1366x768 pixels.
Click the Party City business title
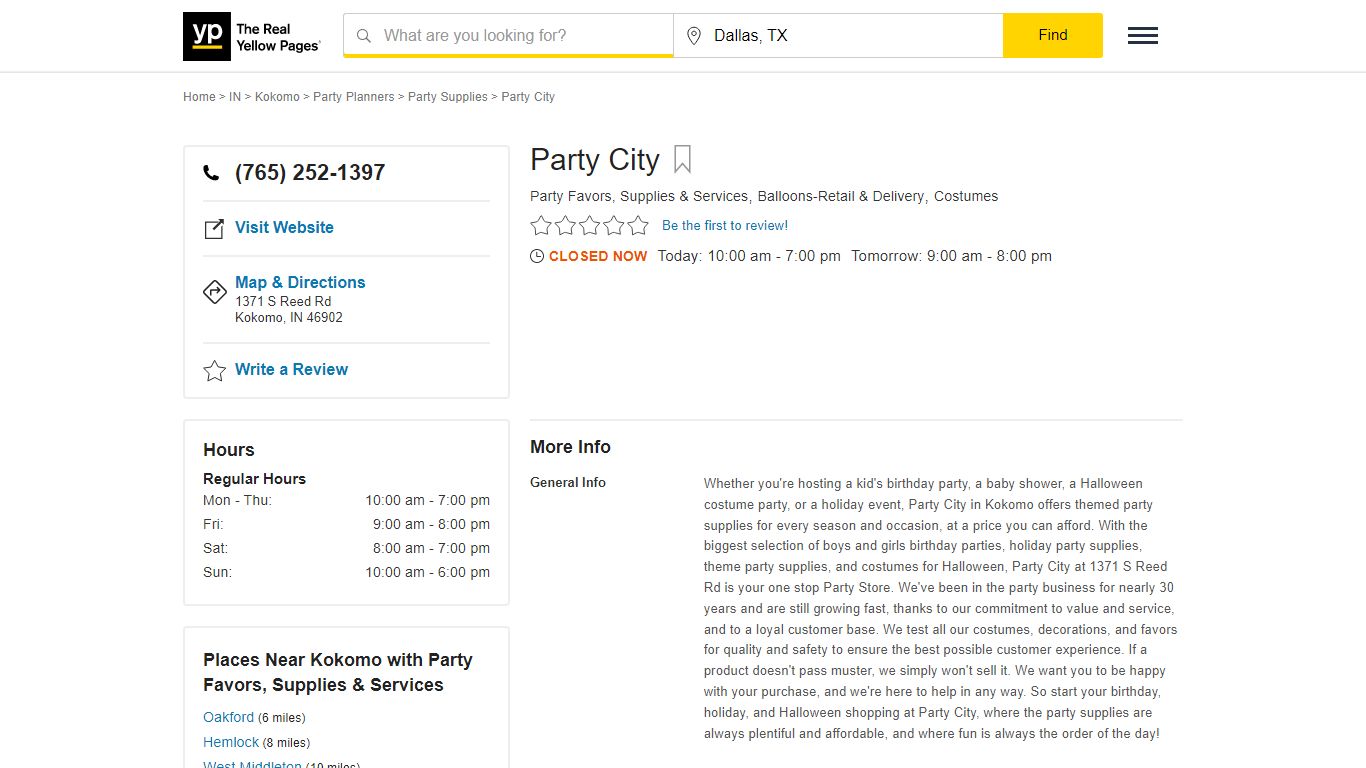pyautogui.click(x=595, y=160)
